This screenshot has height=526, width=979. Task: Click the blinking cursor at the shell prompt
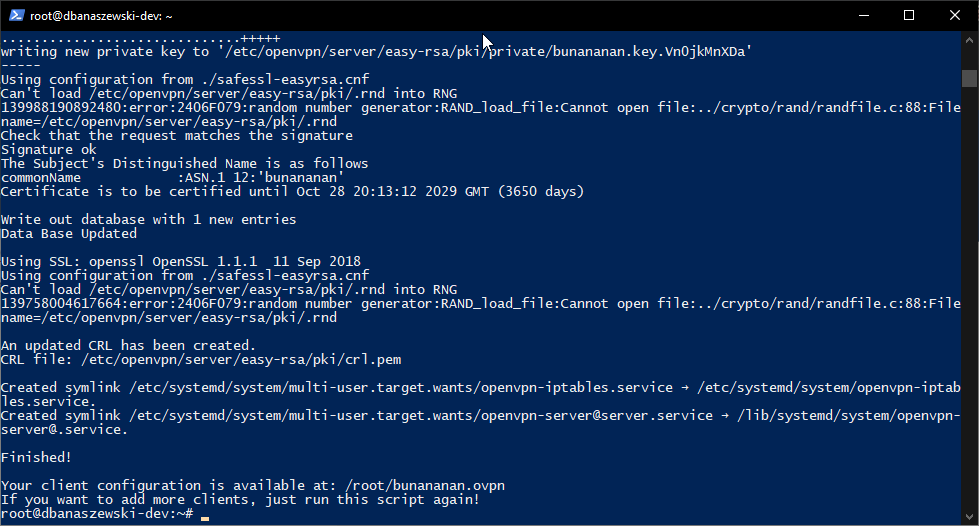[x=205, y=516]
